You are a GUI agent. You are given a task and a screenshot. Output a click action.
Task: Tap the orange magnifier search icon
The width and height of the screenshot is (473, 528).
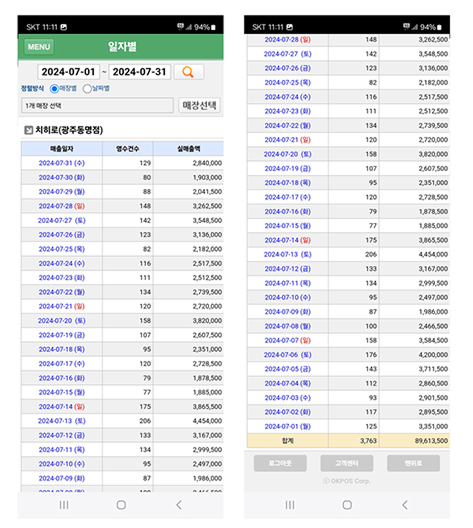coord(188,72)
